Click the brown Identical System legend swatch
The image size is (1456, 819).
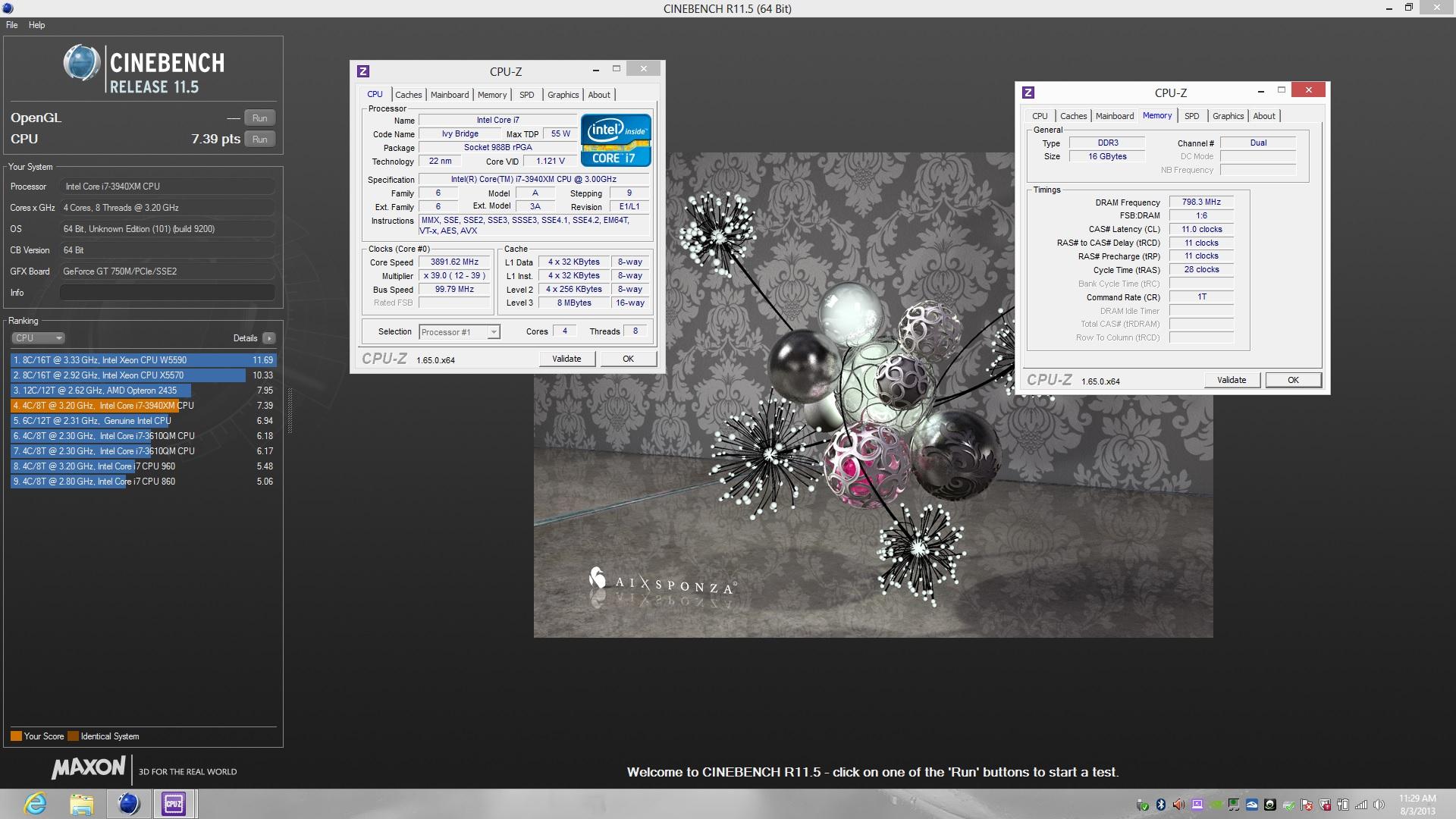click(73, 736)
